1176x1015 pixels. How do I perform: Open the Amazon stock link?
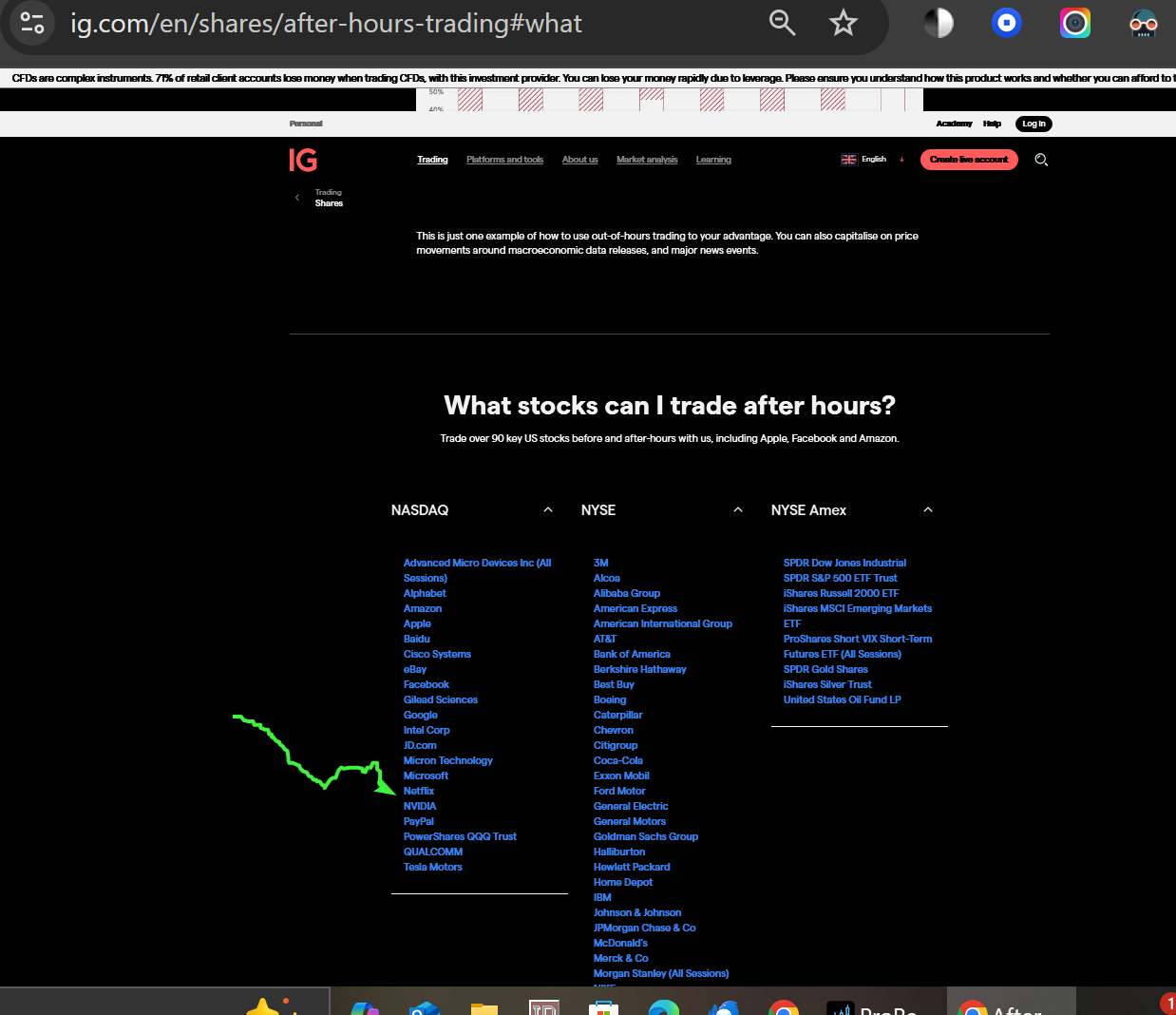[423, 608]
